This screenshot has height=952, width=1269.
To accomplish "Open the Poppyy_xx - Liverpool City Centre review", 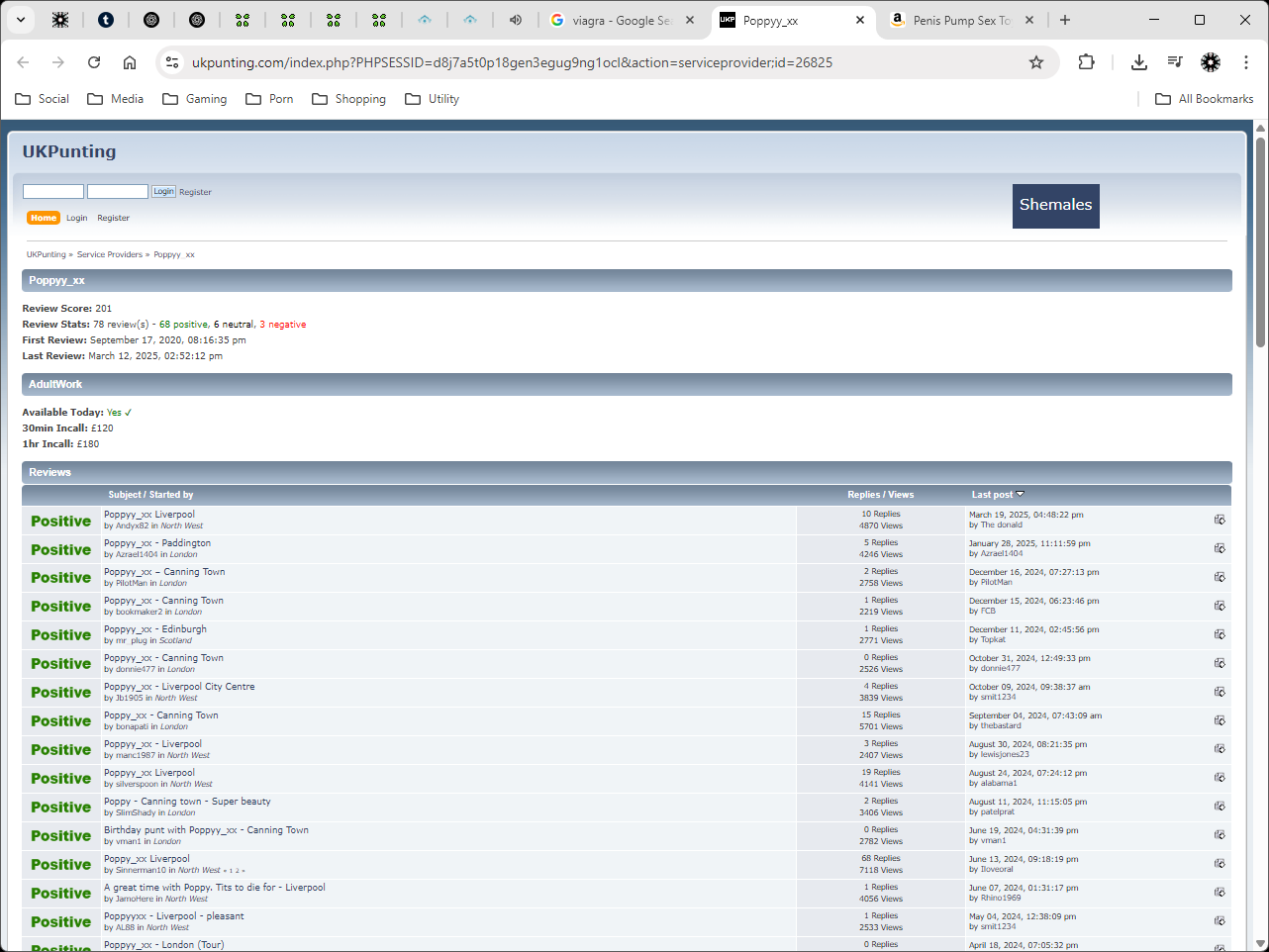I will pyautogui.click(x=179, y=687).
